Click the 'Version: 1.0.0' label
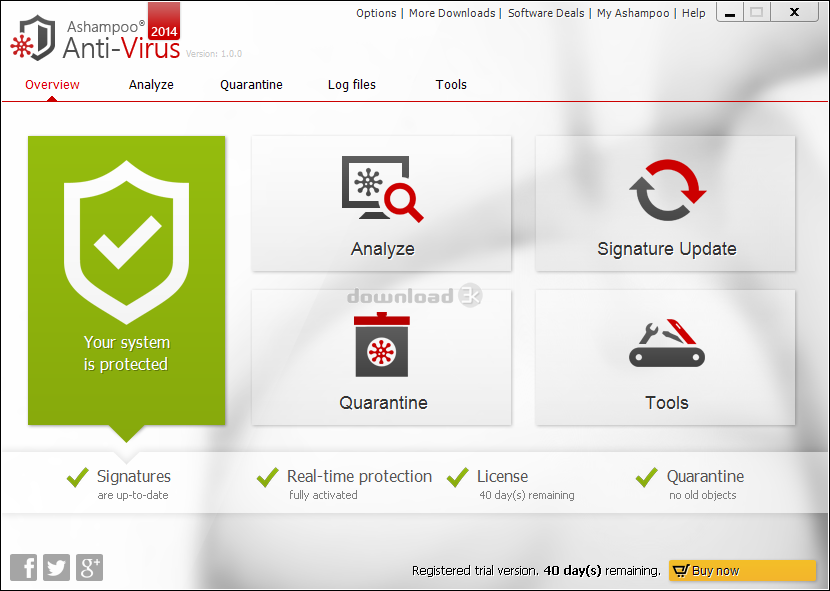The image size is (830, 591). pos(214,53)
